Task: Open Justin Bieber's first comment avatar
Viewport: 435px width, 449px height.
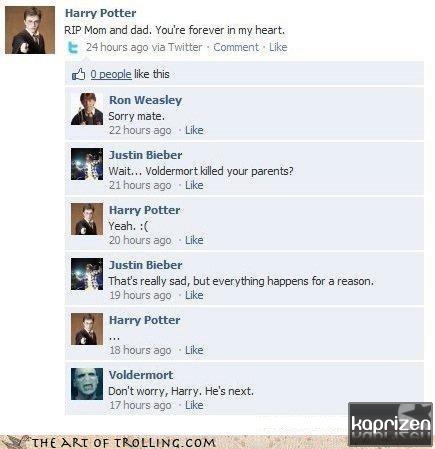Action: (87, 164)
